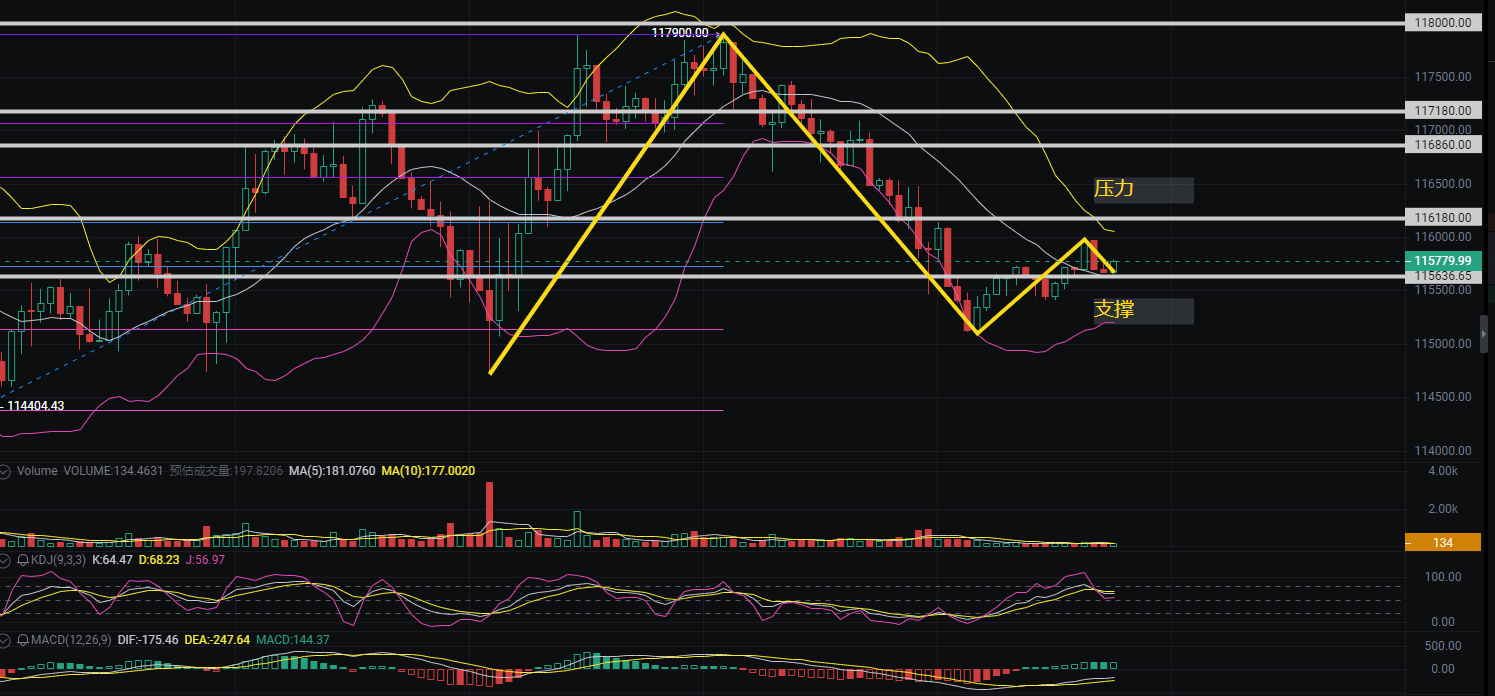This screenshot has width=1495, height=696.
Task: Click the MA(5) volume average label
Action: click(x=332, y=471)
